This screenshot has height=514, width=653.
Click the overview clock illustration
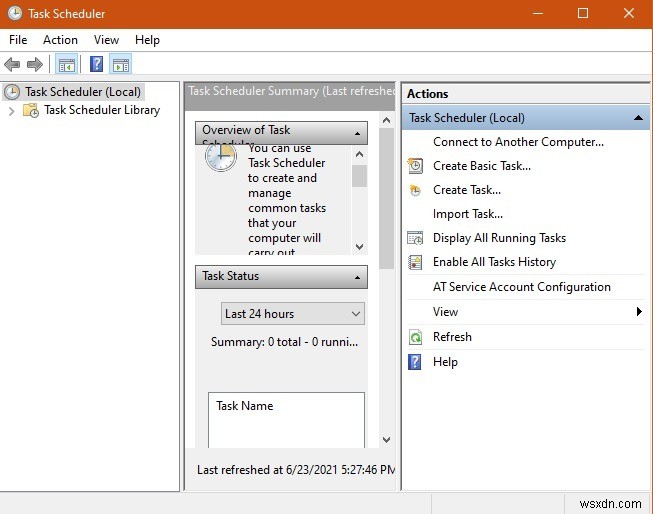click(221, 157)
